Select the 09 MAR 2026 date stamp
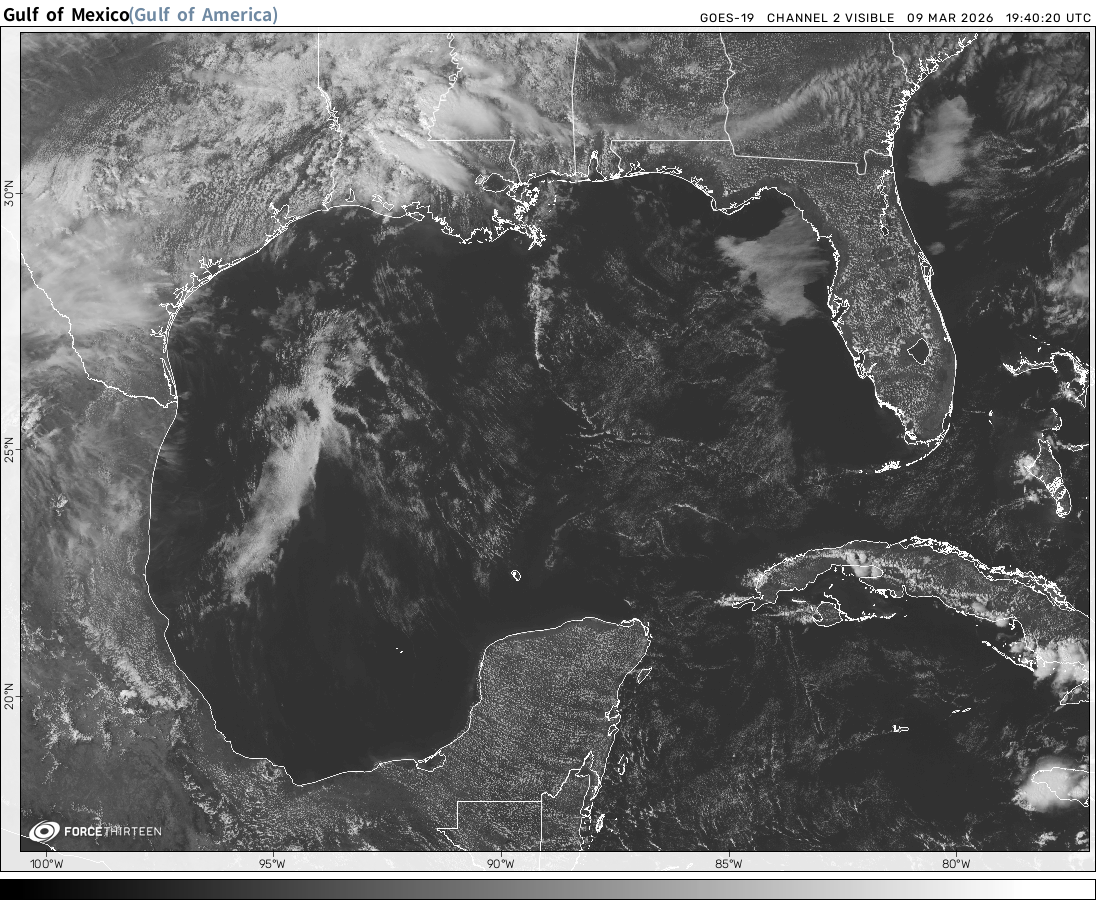 951,18
